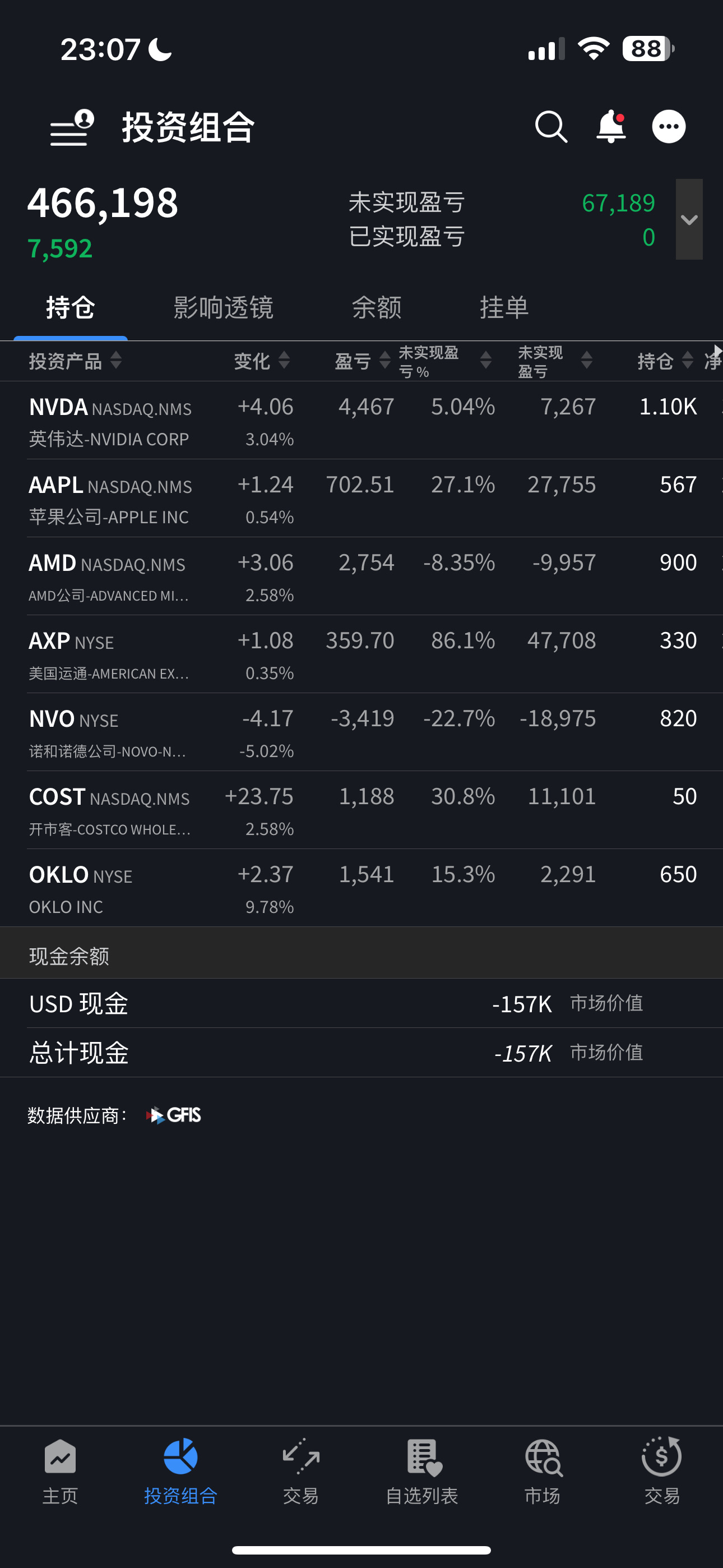Viewport: 723px width, 1568px height.
Task: Sort by 投资产品 column arrows
Action: (116, 361)
